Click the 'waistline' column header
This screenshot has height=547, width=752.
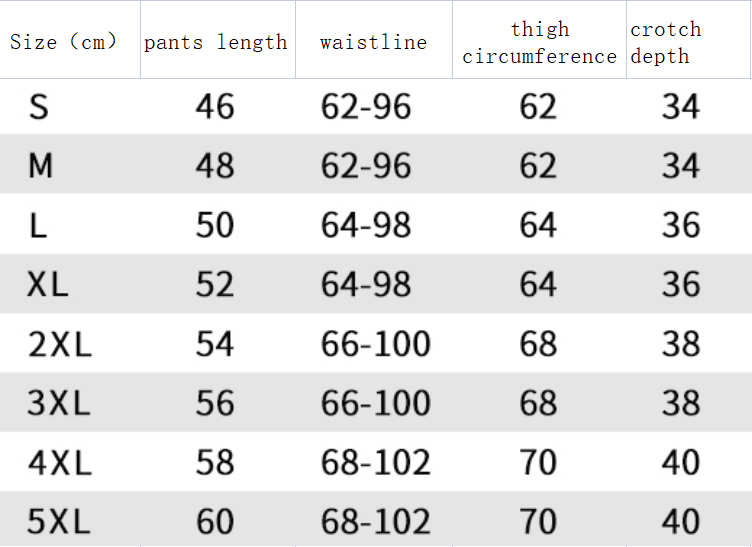coord(373,42)
